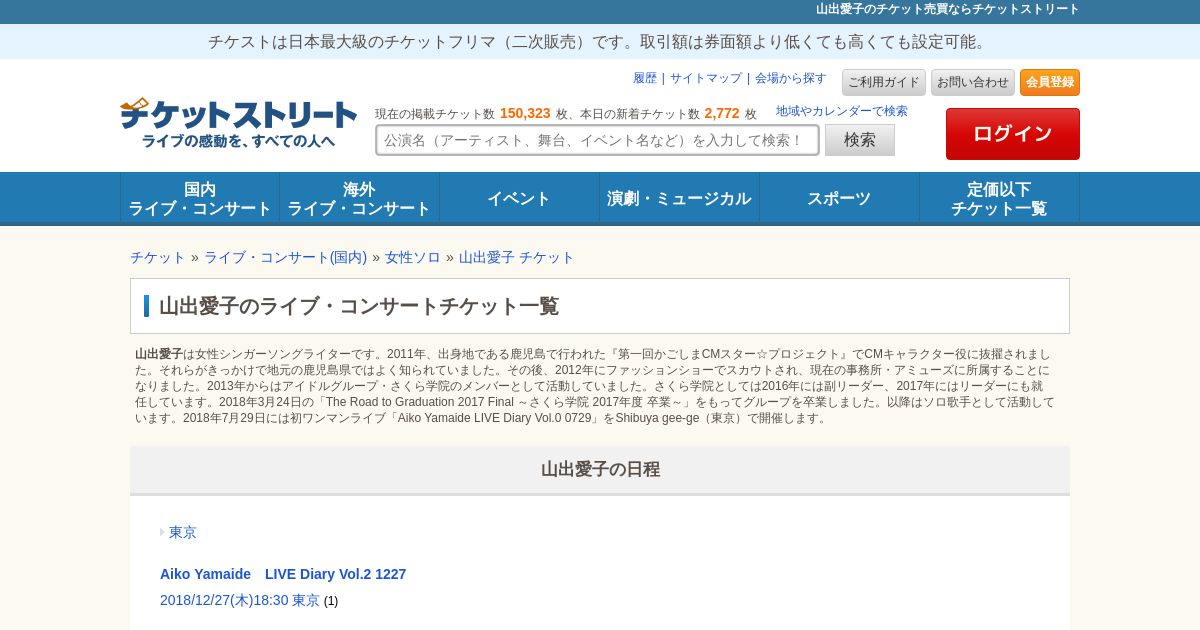Click the listed ticket count 150,323

525,113
